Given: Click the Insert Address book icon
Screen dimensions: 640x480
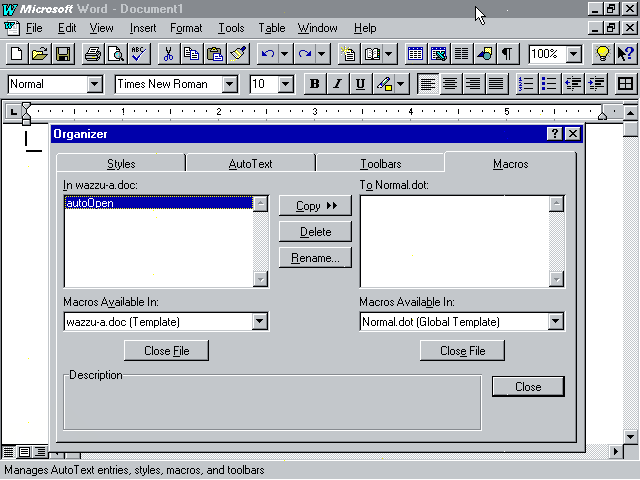Looking at the screenshot, I should (372, 54).
